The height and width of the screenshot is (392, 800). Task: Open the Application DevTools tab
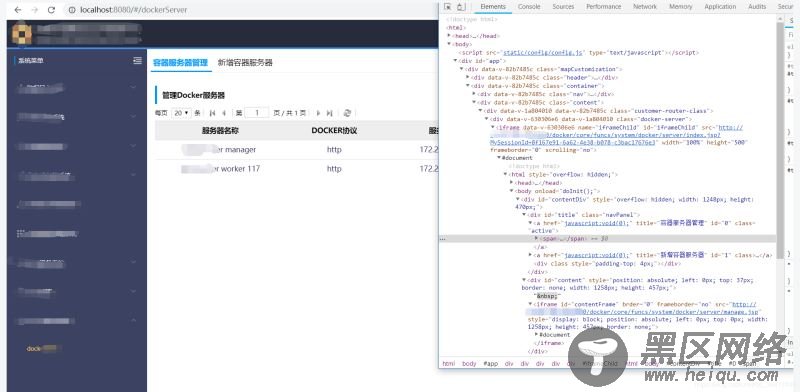720,7
